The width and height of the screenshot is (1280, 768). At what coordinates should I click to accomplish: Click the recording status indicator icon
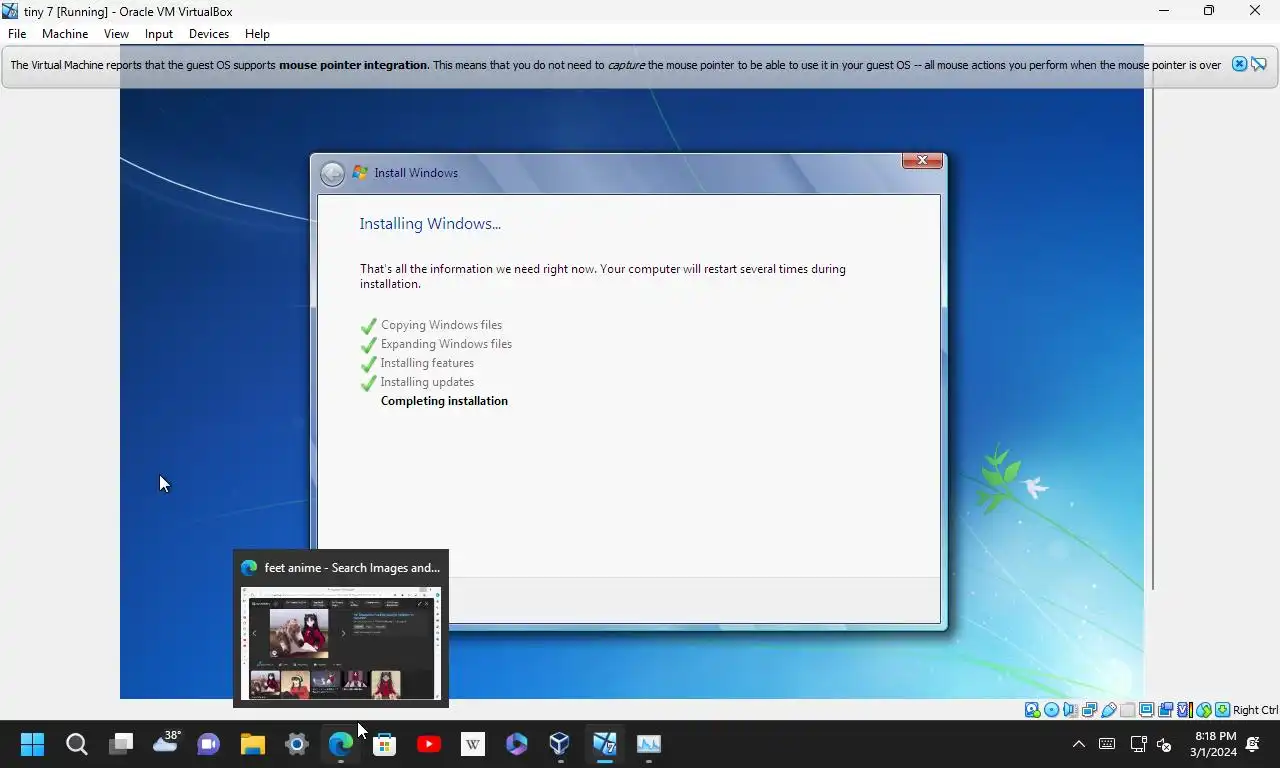(1165, 710)
